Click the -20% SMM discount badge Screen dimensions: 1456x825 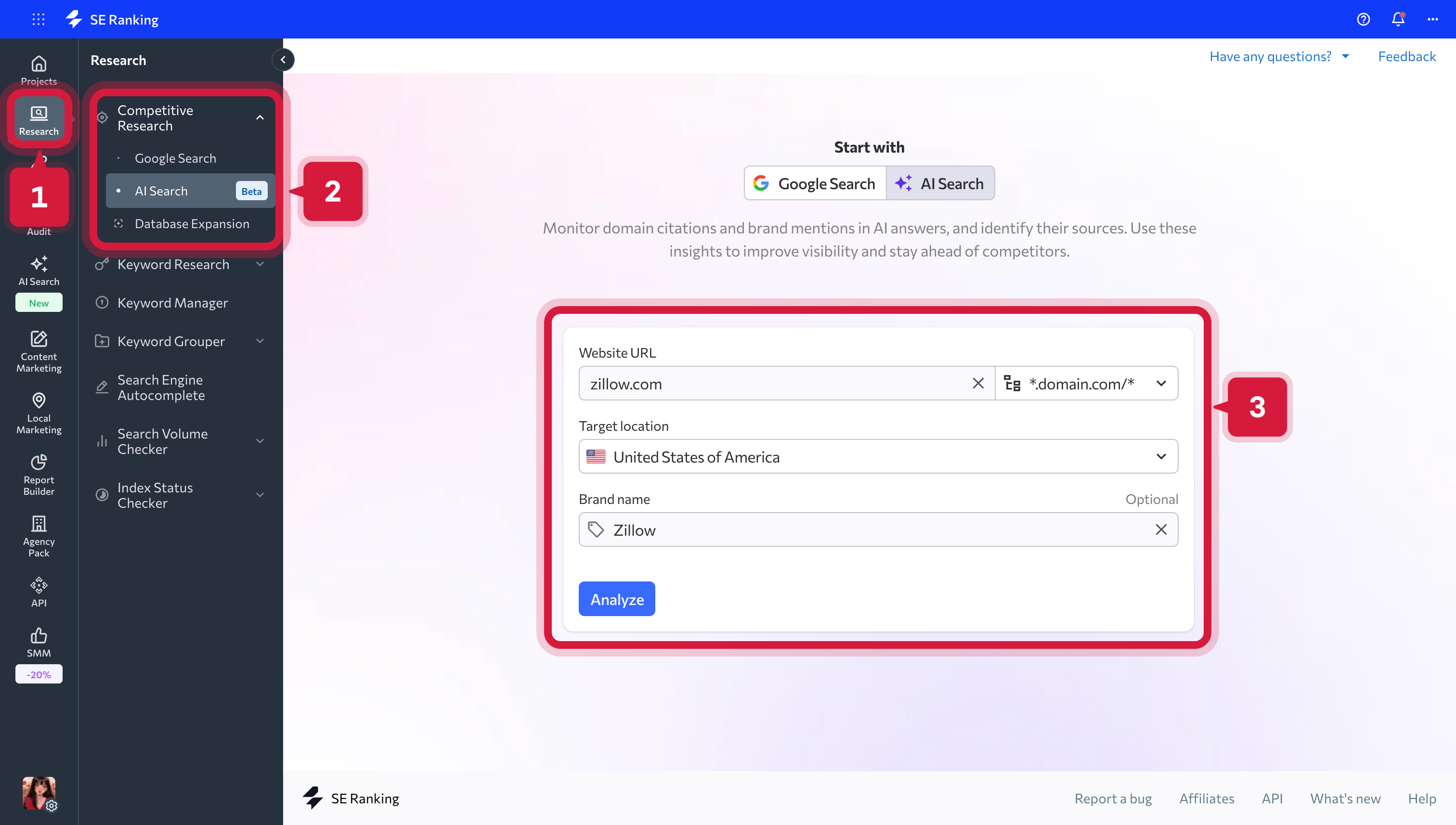pos(39,674)
